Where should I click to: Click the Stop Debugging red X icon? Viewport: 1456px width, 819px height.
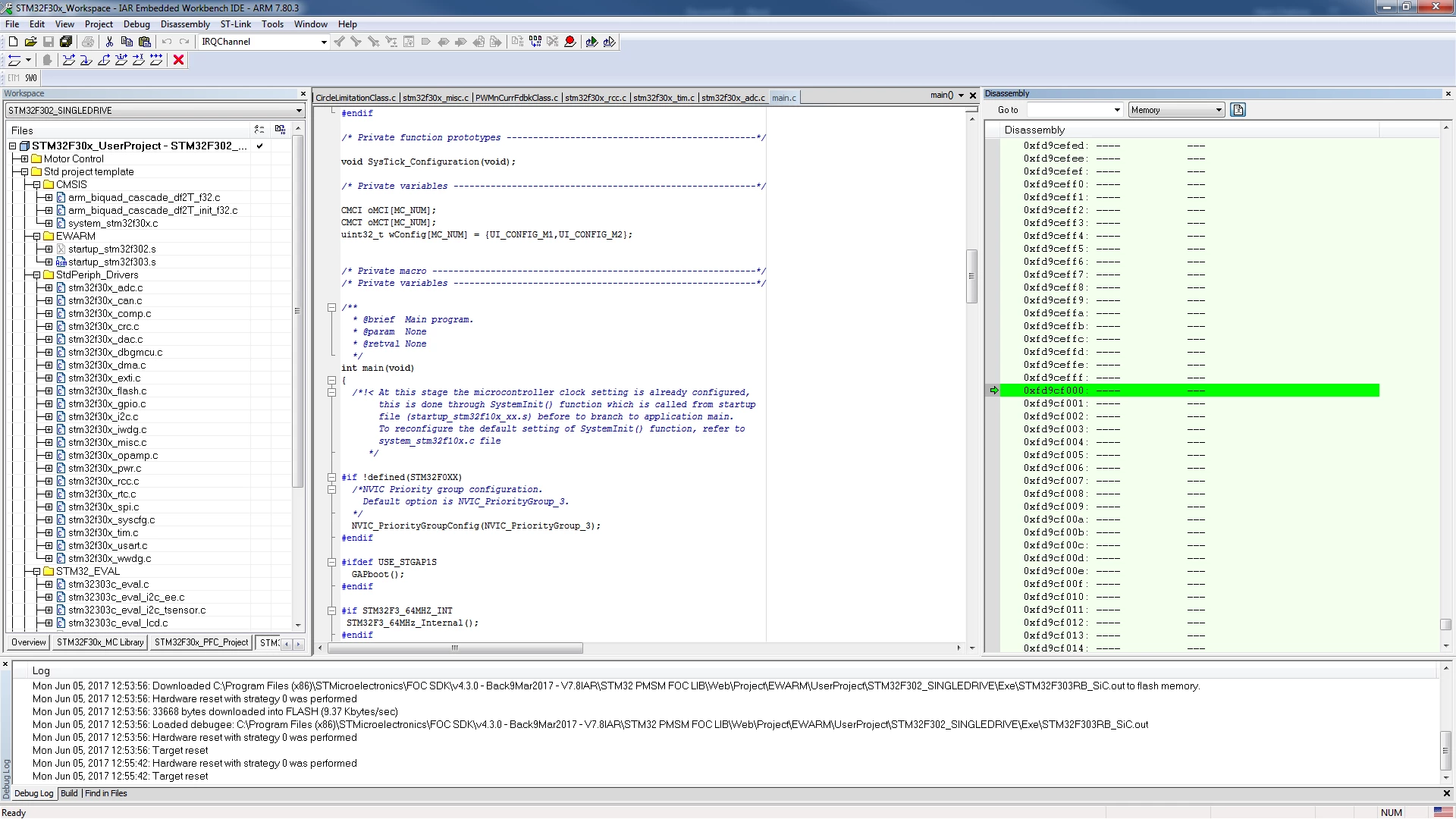[179, 60]
